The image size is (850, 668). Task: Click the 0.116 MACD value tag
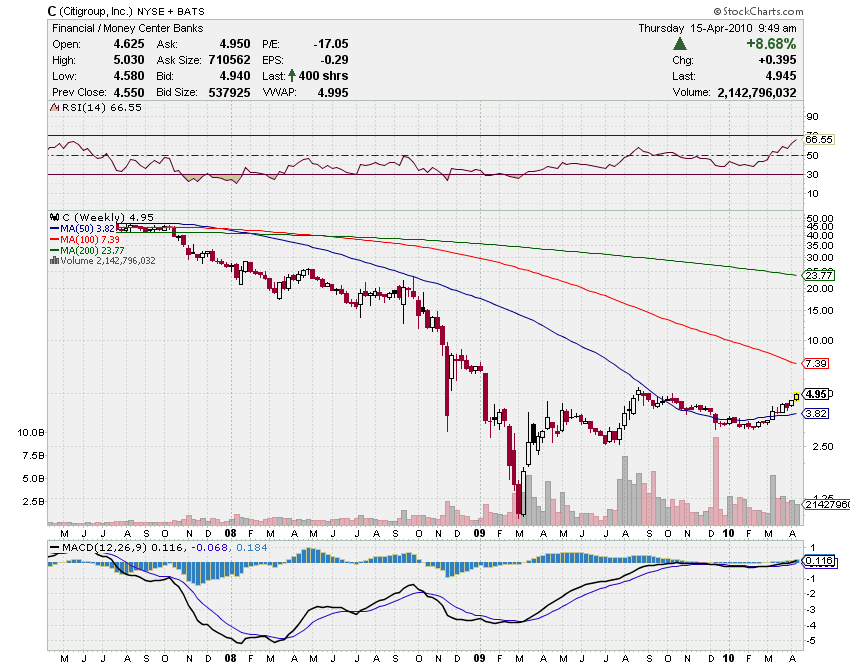818,561
